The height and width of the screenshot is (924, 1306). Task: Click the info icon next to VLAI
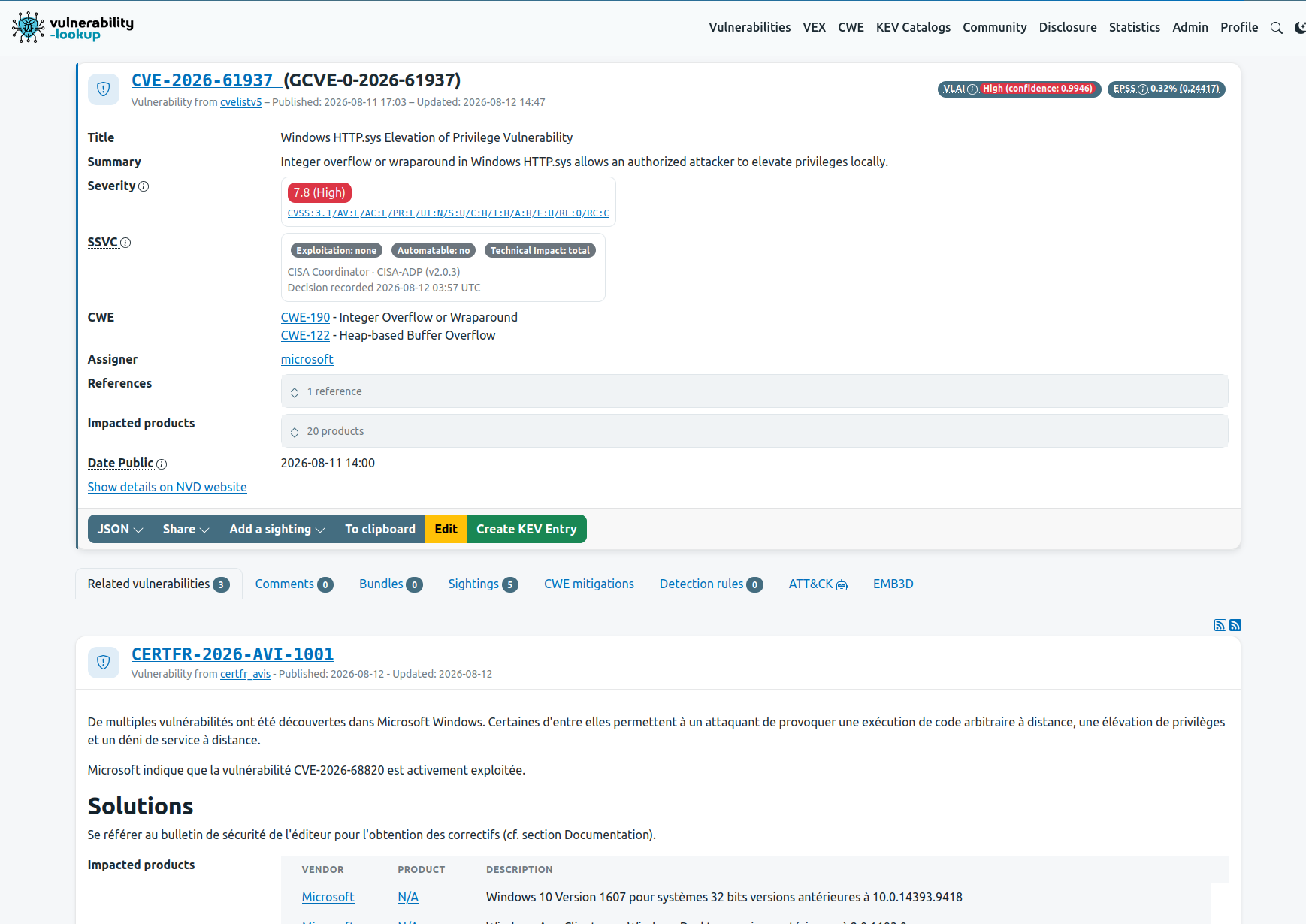(972, 89)
